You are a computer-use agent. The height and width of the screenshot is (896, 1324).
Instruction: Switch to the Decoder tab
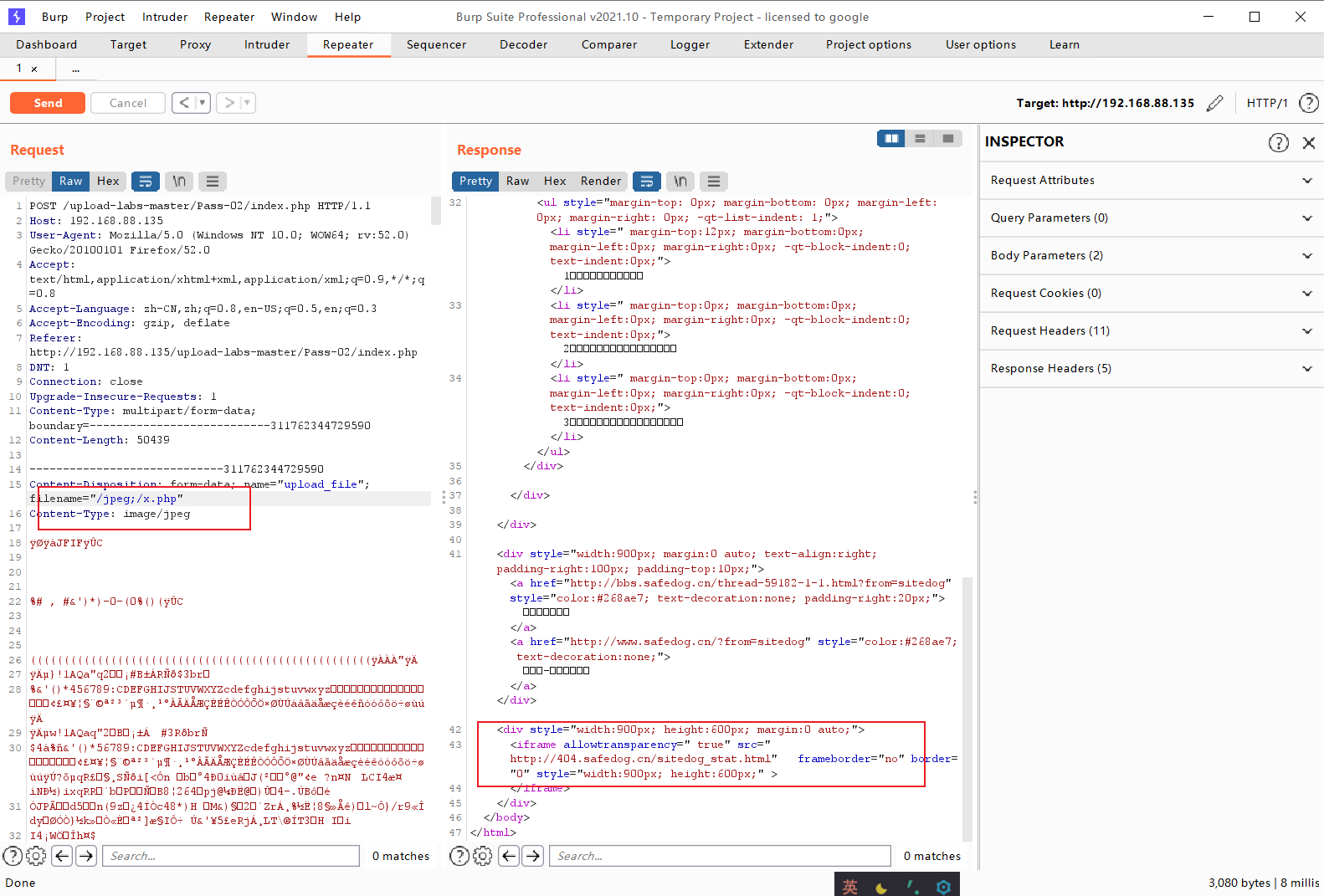pyautogui.click(x=523, y=45)
